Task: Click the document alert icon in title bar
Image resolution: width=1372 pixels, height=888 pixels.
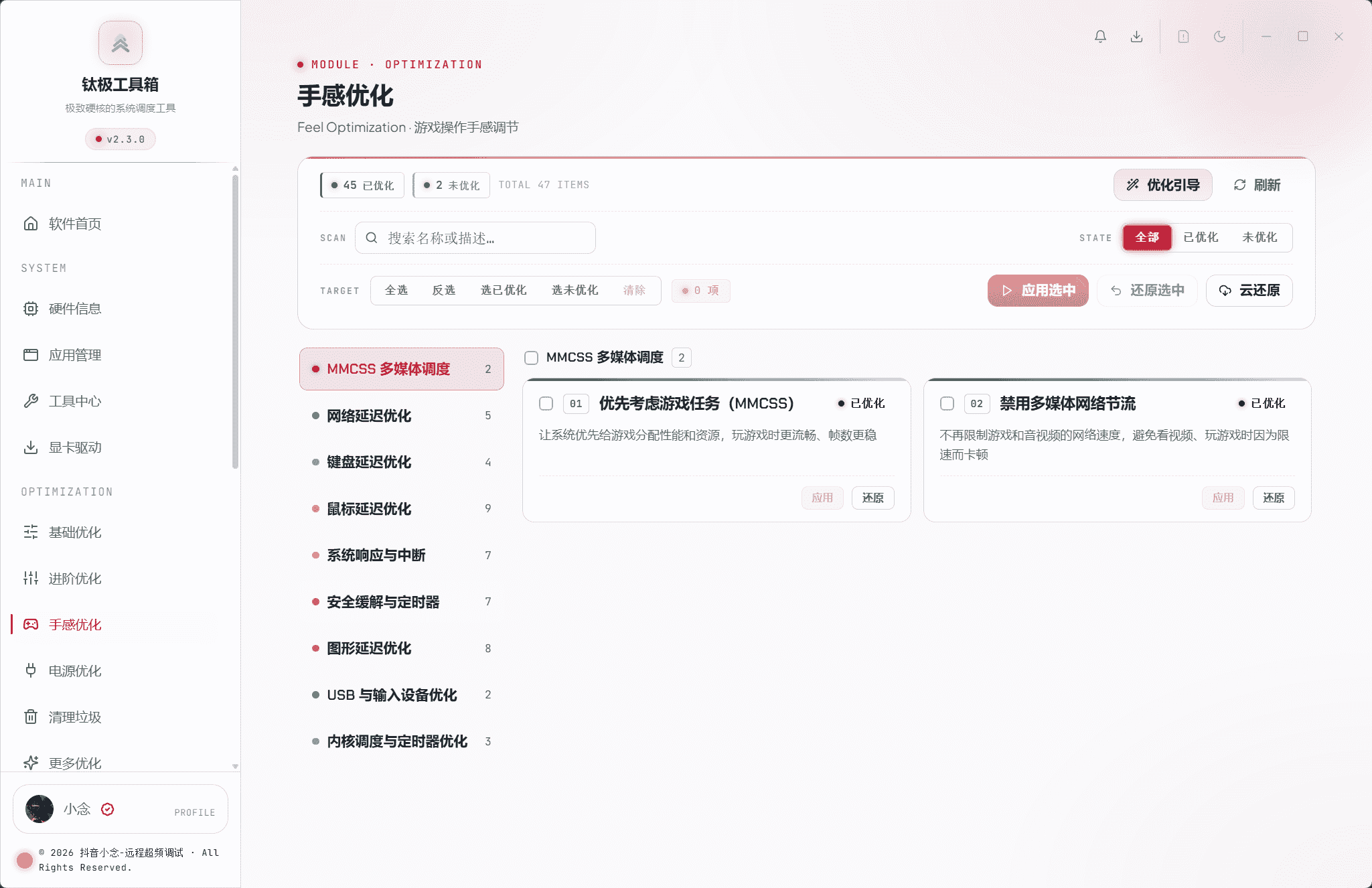Action: coord(1183,37)
